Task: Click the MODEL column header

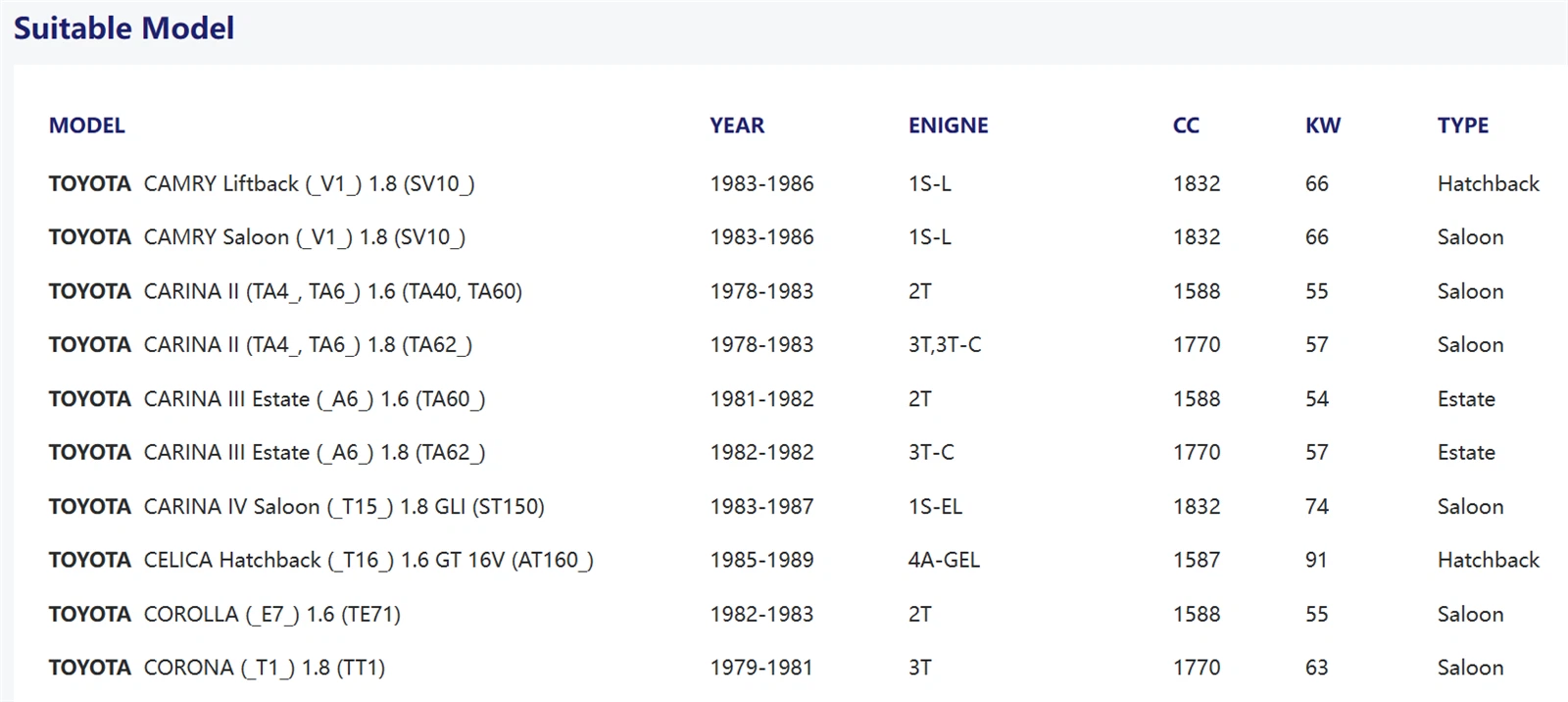Action: point(87,125)
